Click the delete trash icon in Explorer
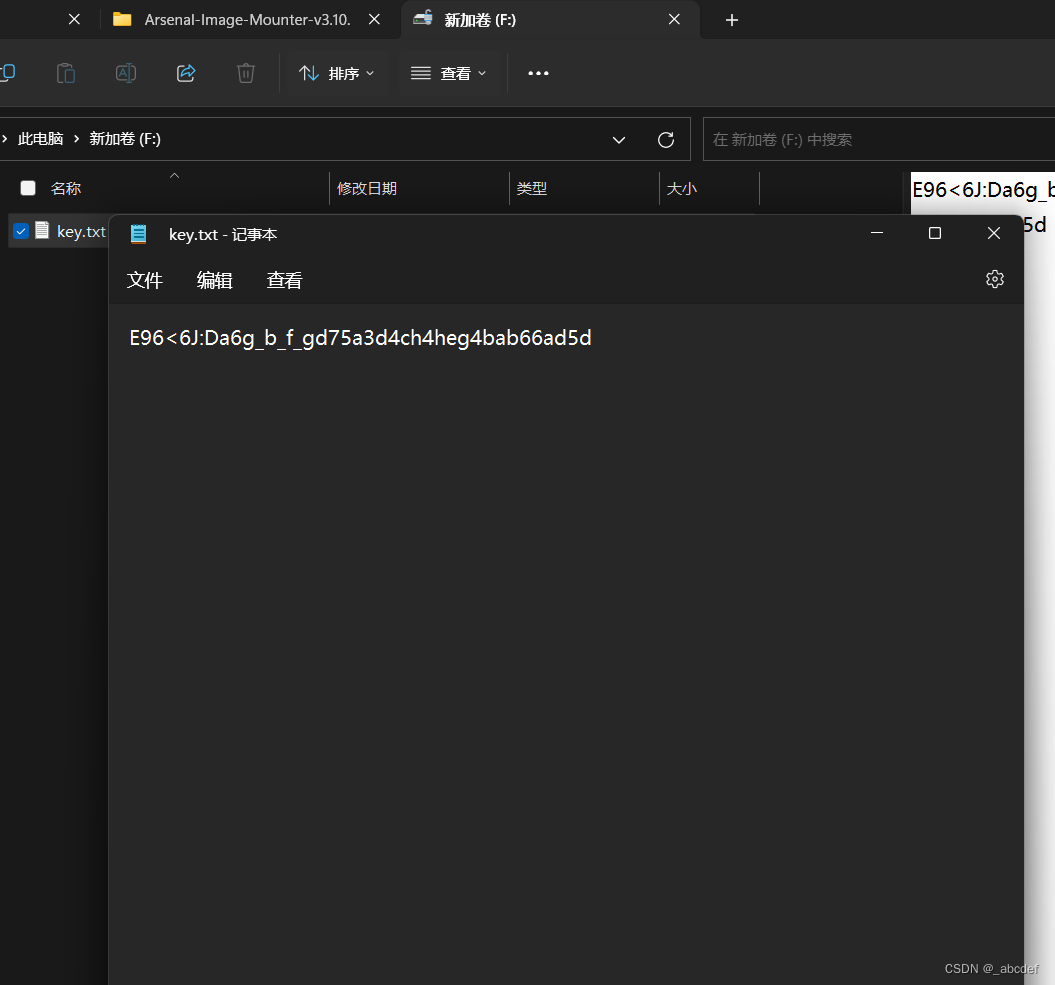This screenshot has height=985, width=1055. tap(246, 73)
